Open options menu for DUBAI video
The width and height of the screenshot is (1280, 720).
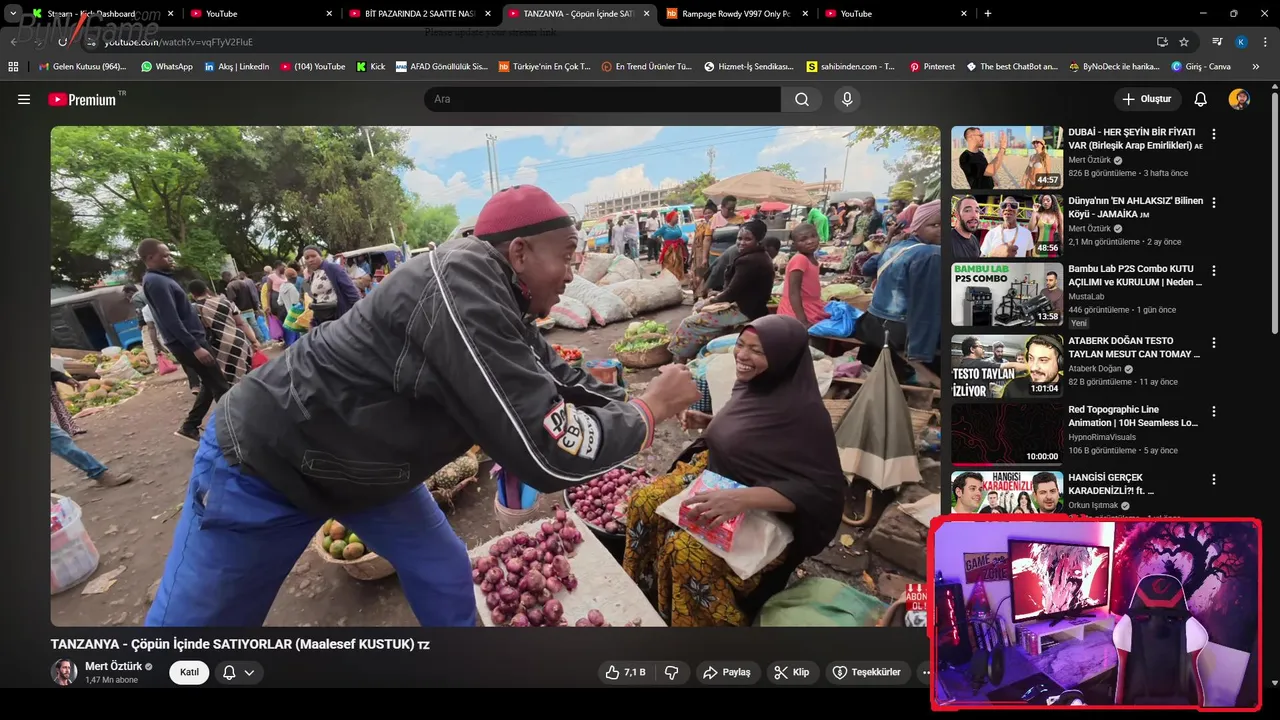(x=1214, y=134)
